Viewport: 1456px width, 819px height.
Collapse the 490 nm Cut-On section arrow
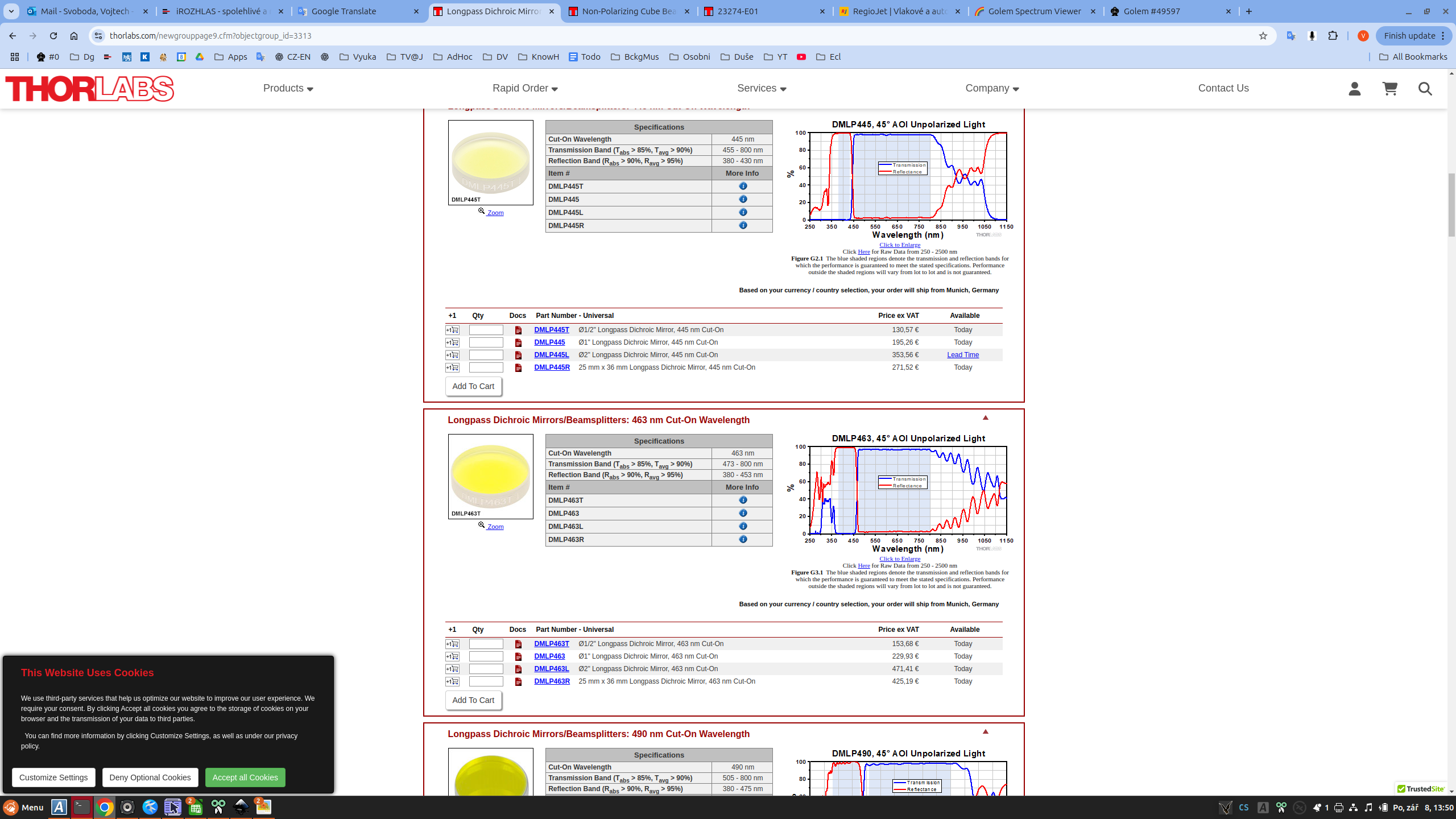[985, 731]
